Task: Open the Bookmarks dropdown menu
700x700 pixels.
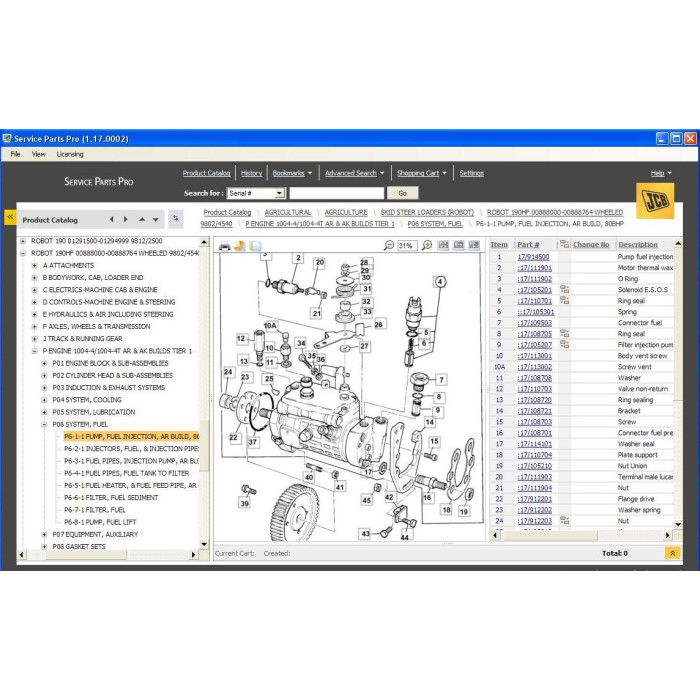Action: click(x=292, y=173)
